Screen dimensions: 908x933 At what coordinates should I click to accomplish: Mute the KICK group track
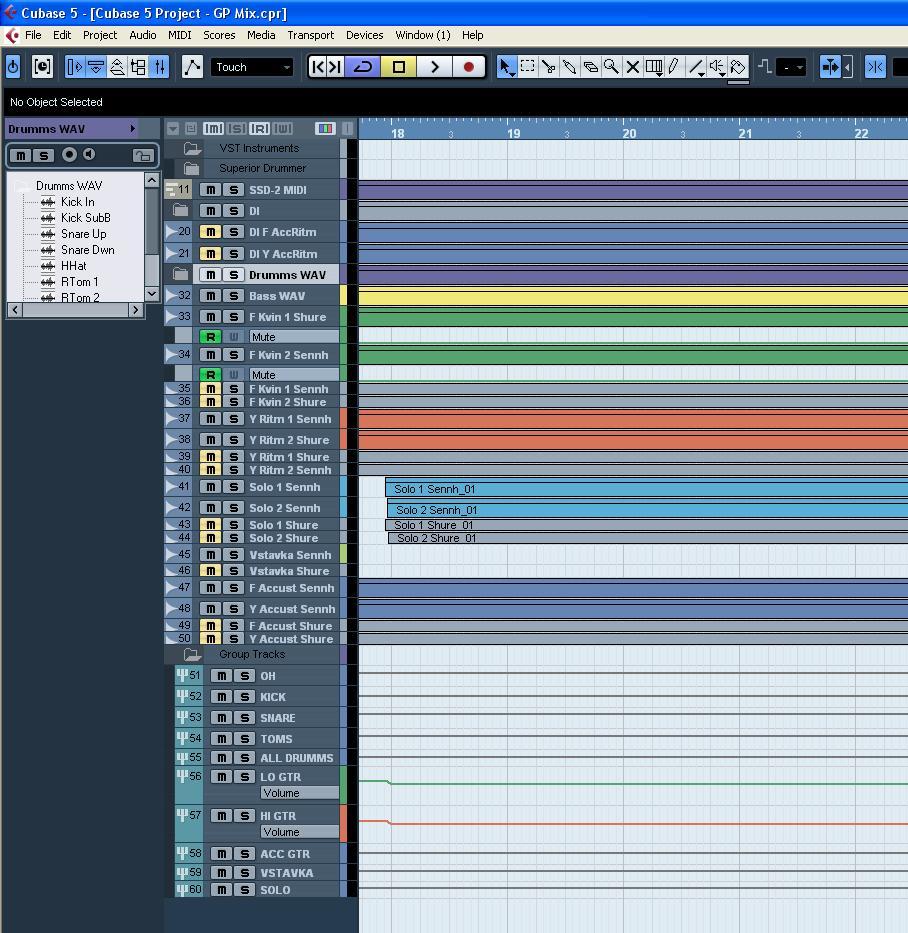point(221,697)
